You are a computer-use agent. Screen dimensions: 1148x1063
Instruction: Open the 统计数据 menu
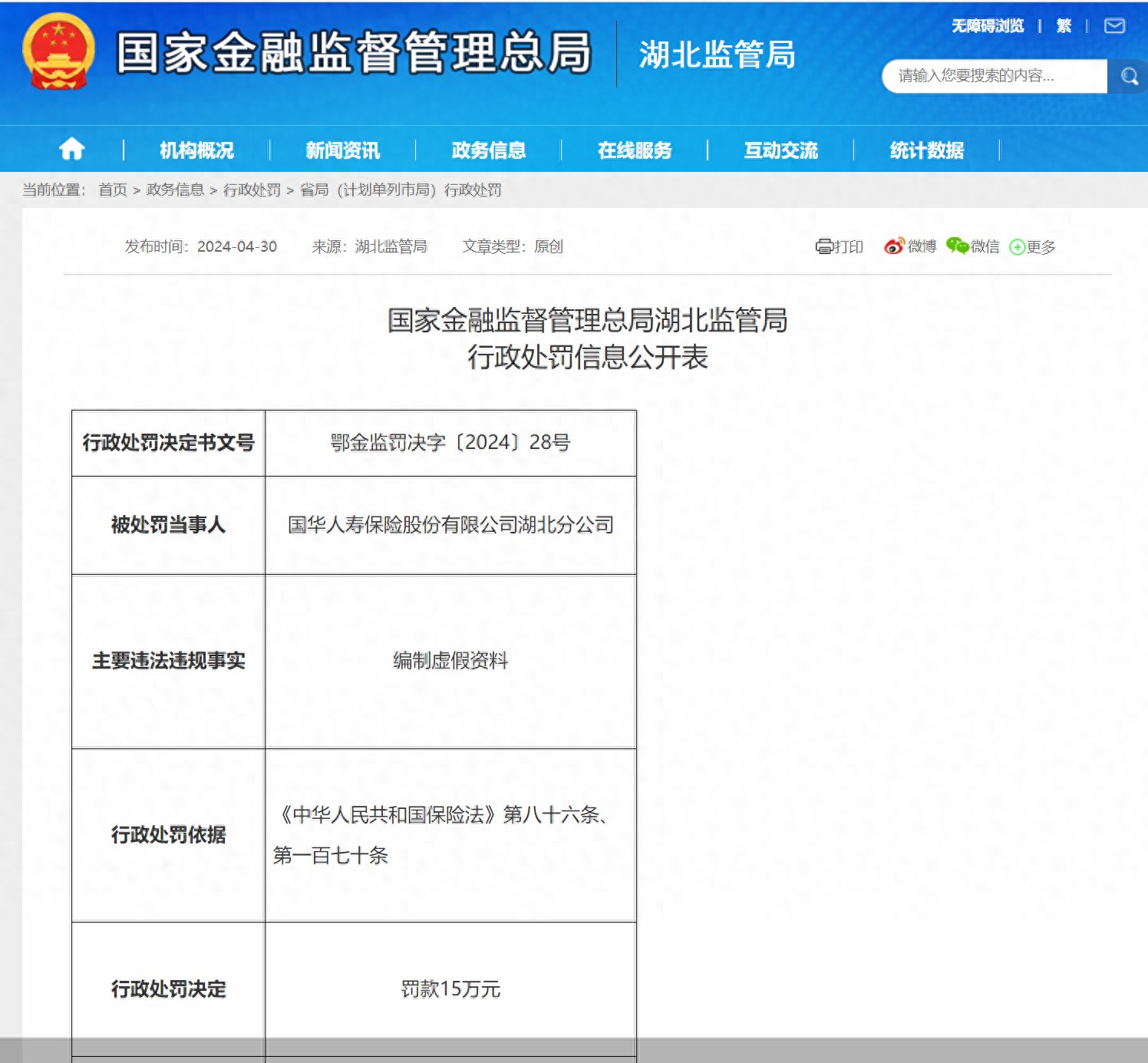click(x=926, y=150)
